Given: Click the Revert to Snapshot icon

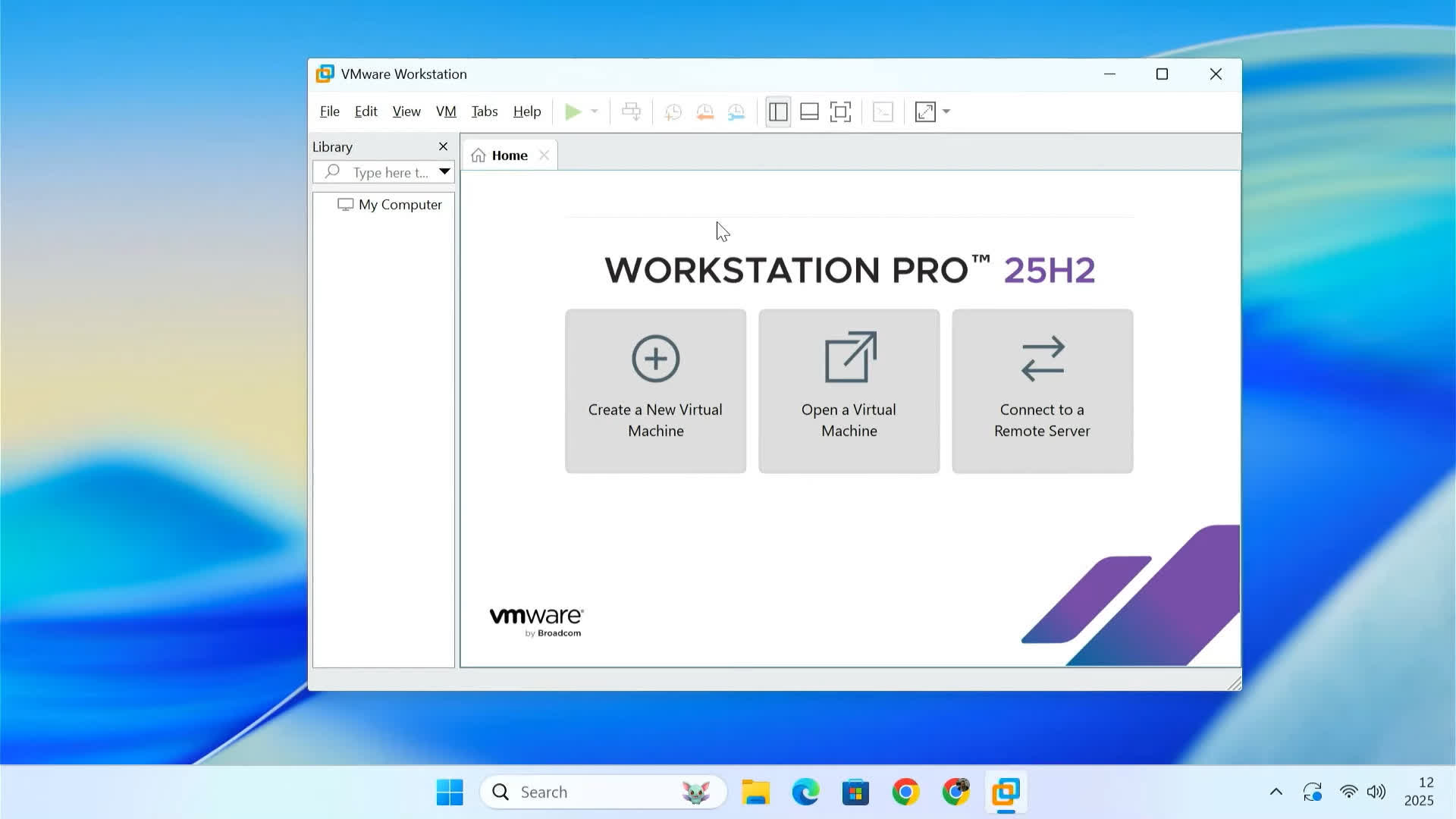Looking at the screenshot, I should 704,112.
